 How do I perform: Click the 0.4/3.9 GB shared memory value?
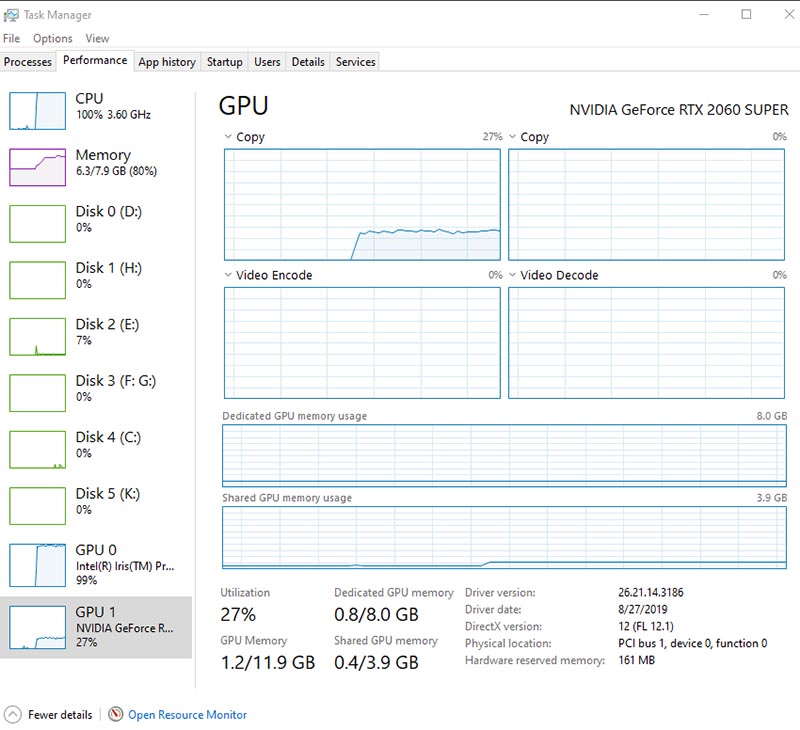[x=376, y=662]
